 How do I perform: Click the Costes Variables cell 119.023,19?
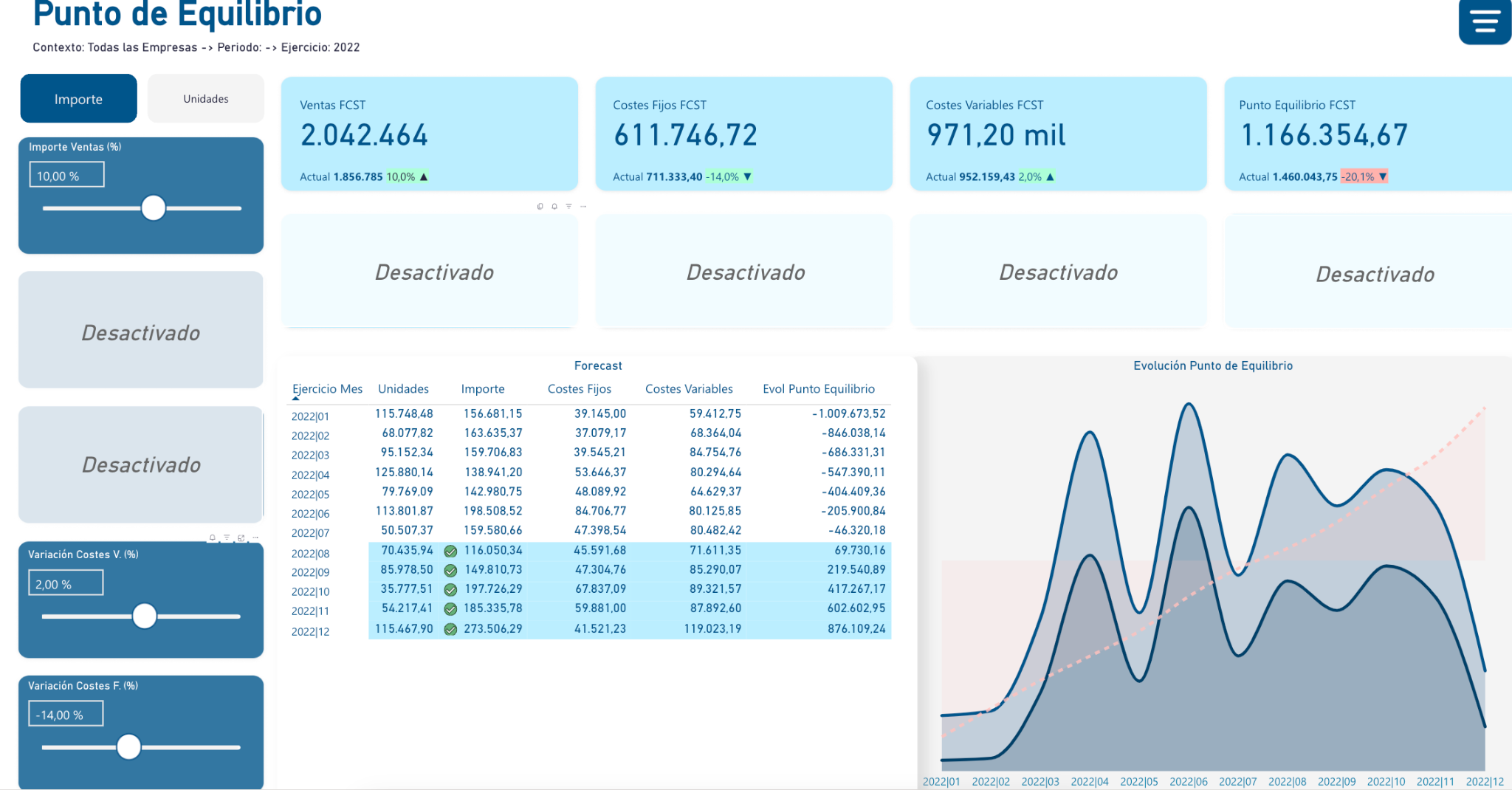coord(712,629)
